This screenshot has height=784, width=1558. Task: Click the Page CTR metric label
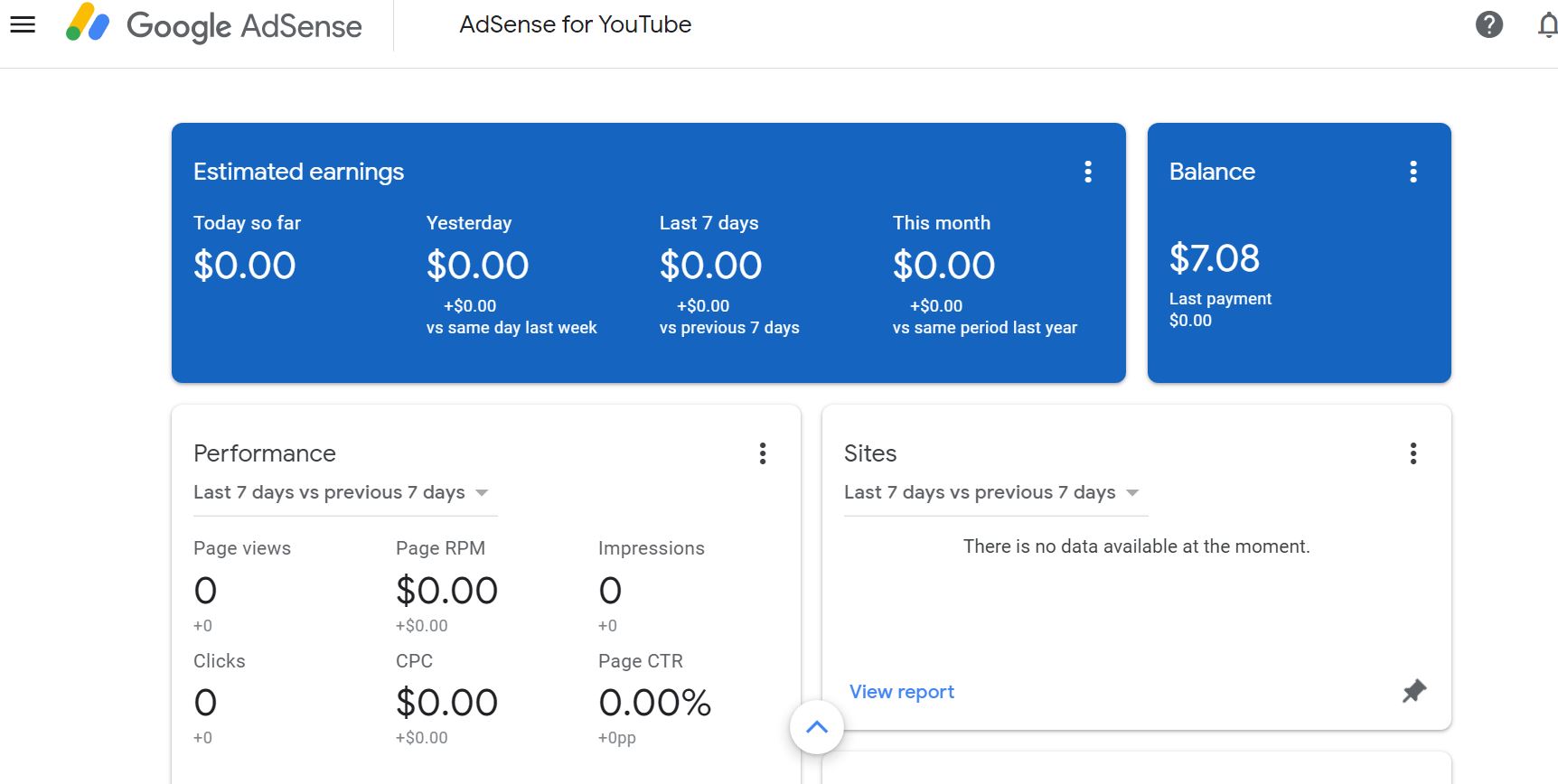tap(641, 661)
